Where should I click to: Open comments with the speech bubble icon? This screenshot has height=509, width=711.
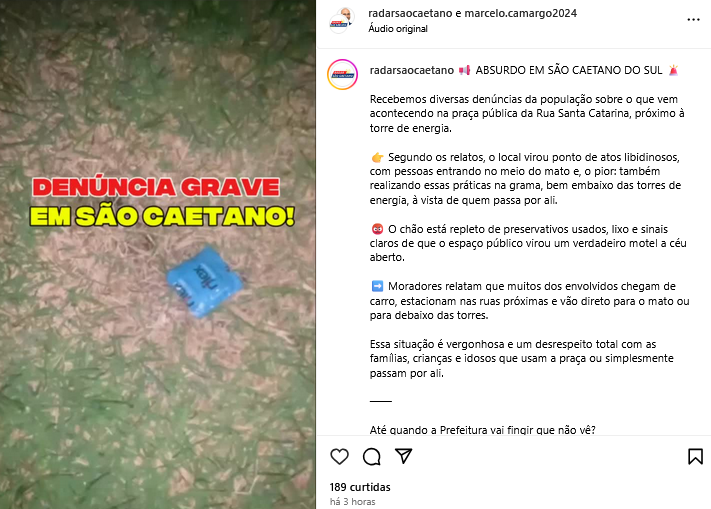(371, 456)
